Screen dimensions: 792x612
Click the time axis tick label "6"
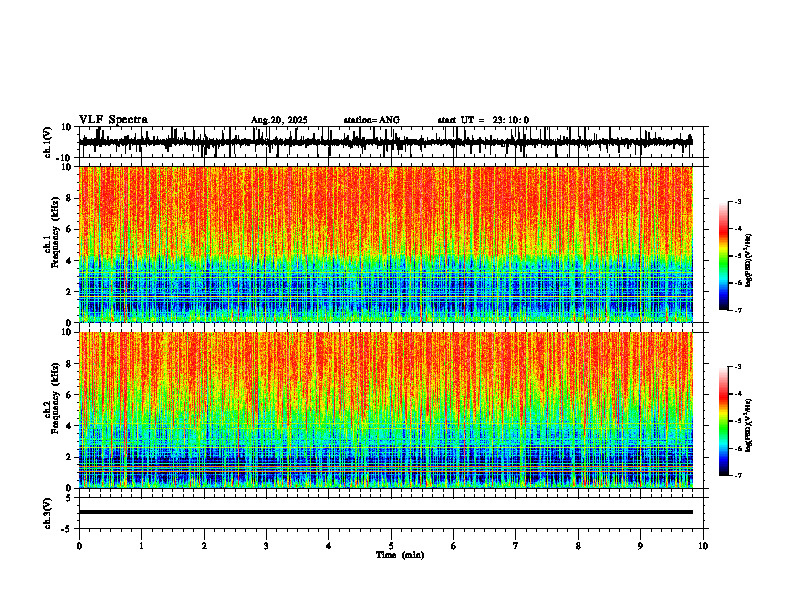453,546
